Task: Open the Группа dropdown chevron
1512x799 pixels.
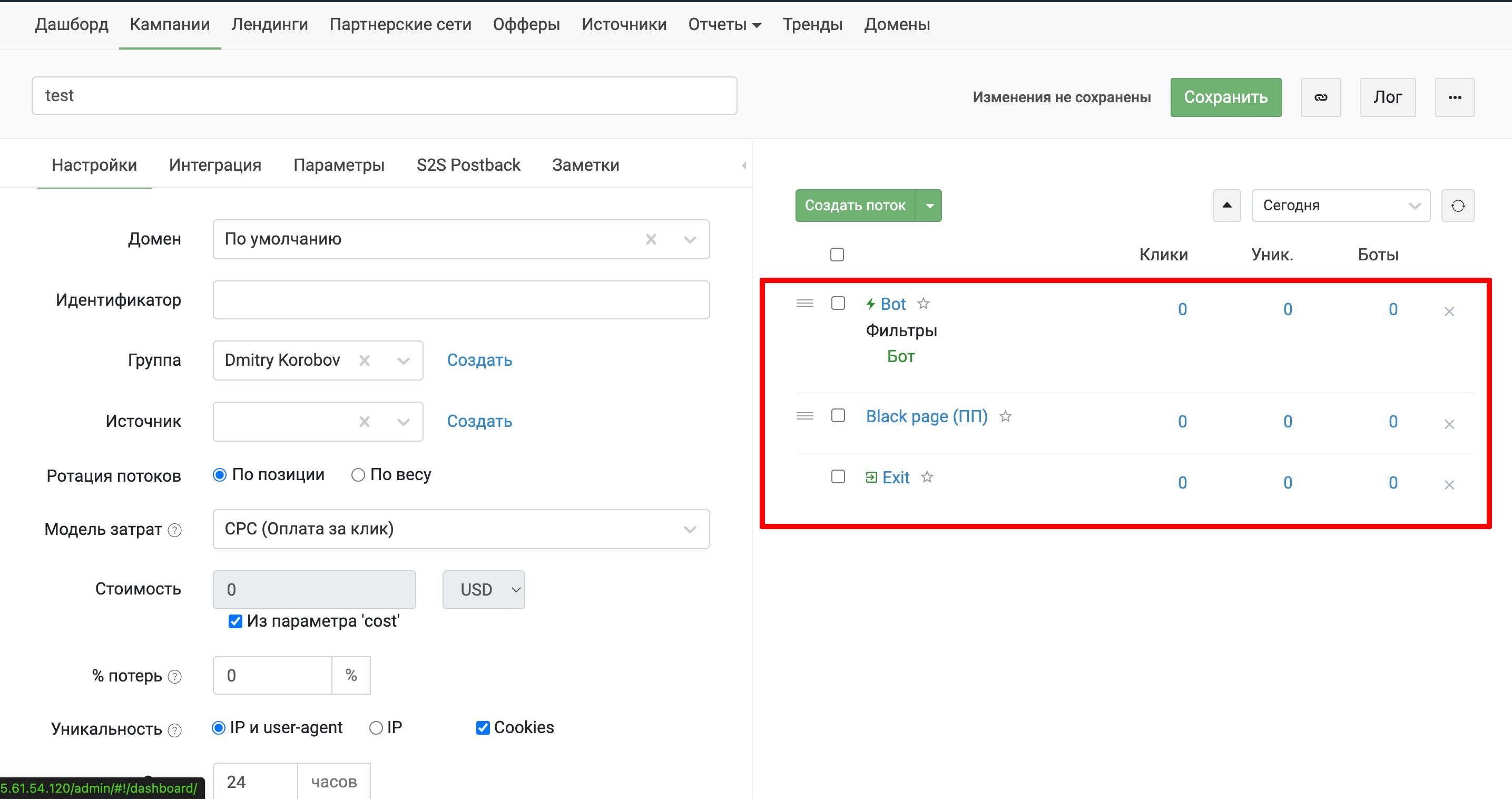Action: [x=403, y=360]
